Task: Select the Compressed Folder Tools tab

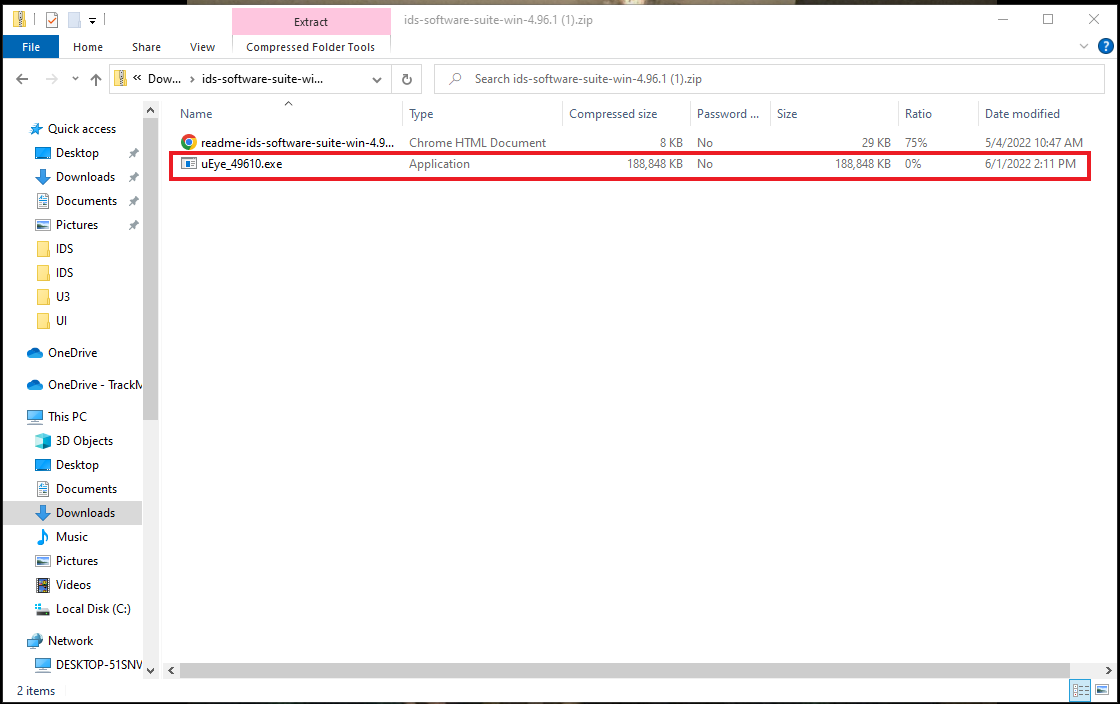Action: point(311,47)
